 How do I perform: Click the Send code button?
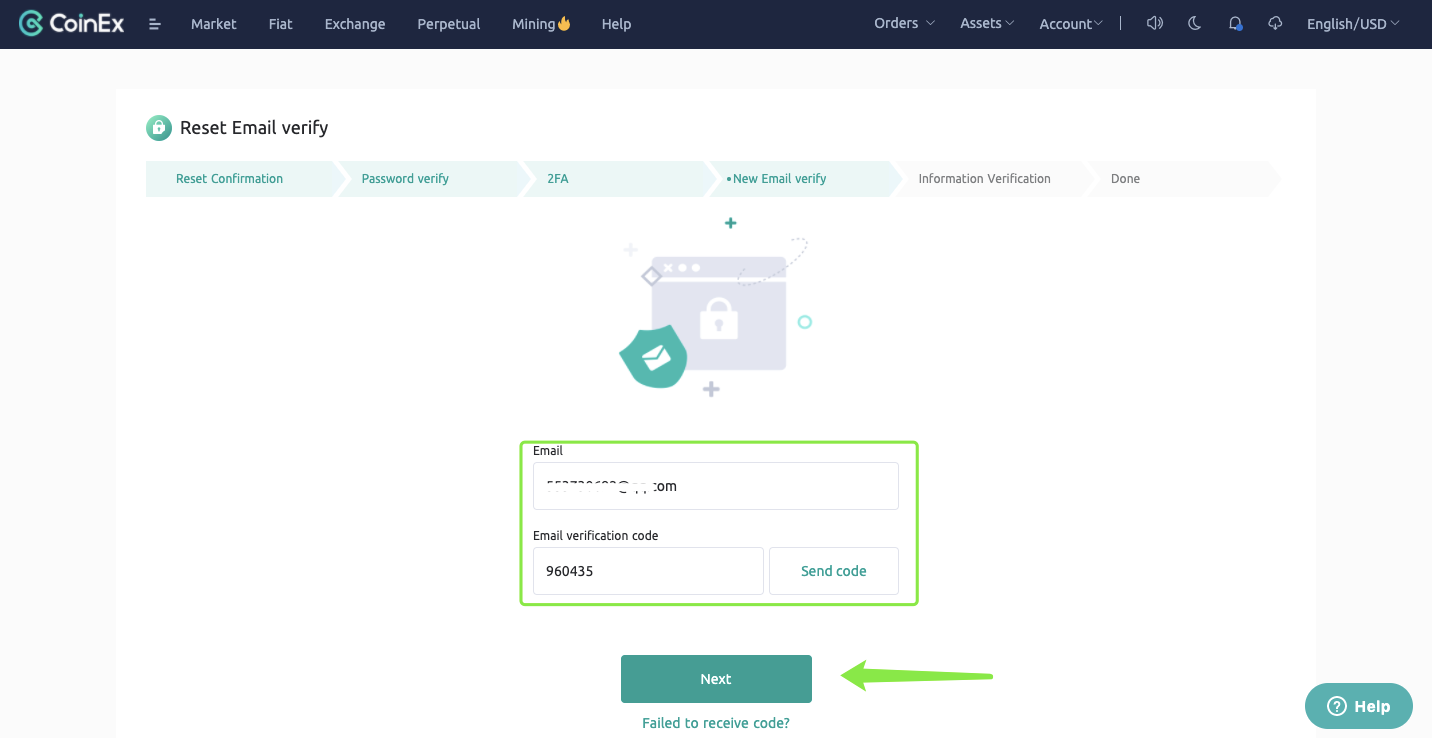(833, 571)
